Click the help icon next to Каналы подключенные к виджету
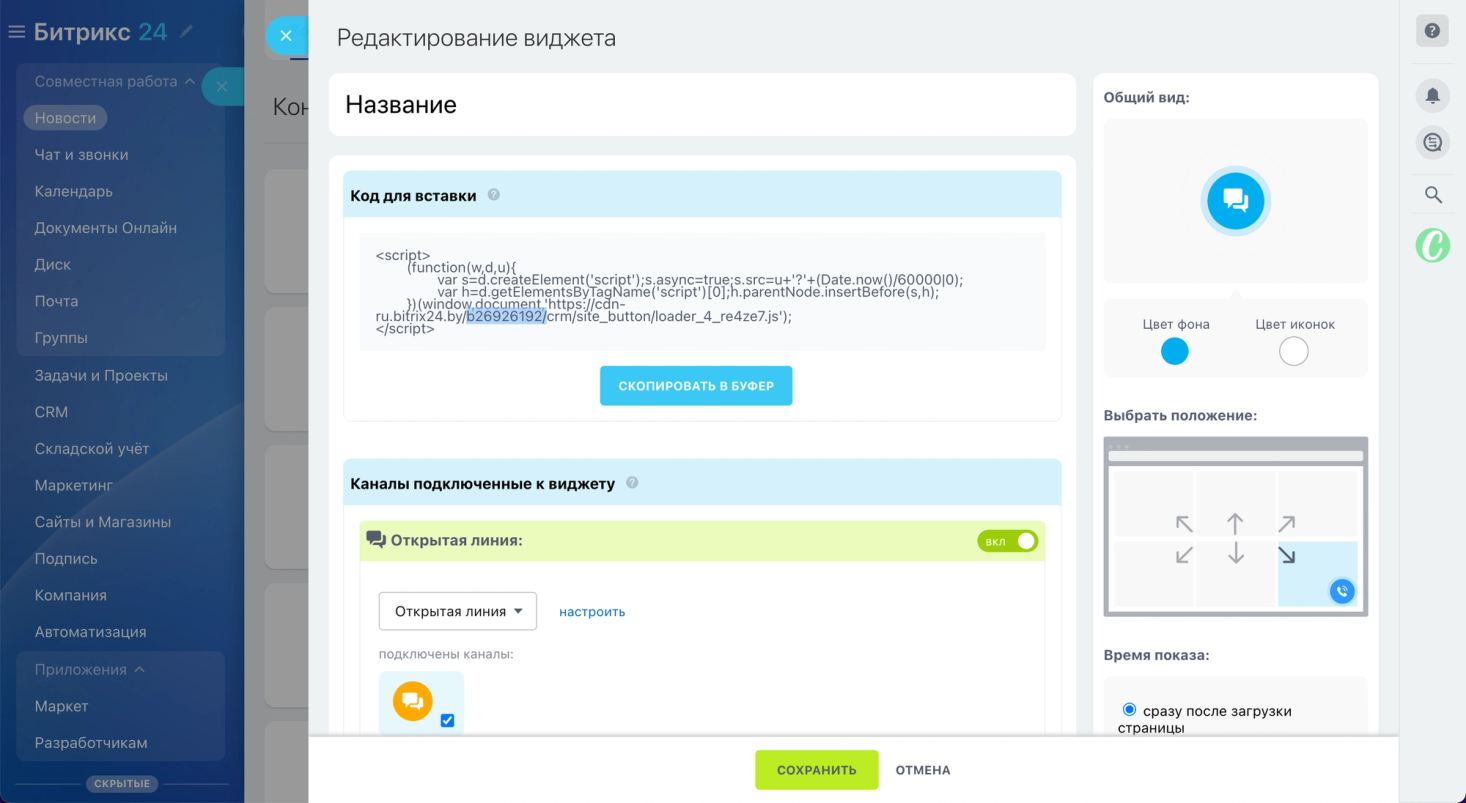Screen dimensions: 1466x803 pyautogui.click(x=632, y=483)
